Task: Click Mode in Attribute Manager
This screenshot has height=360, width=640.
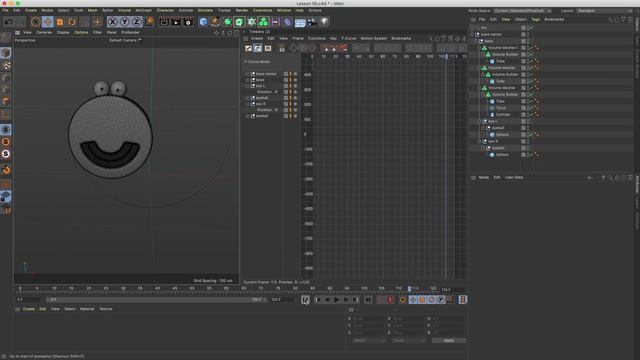Action: coord(484,178)
